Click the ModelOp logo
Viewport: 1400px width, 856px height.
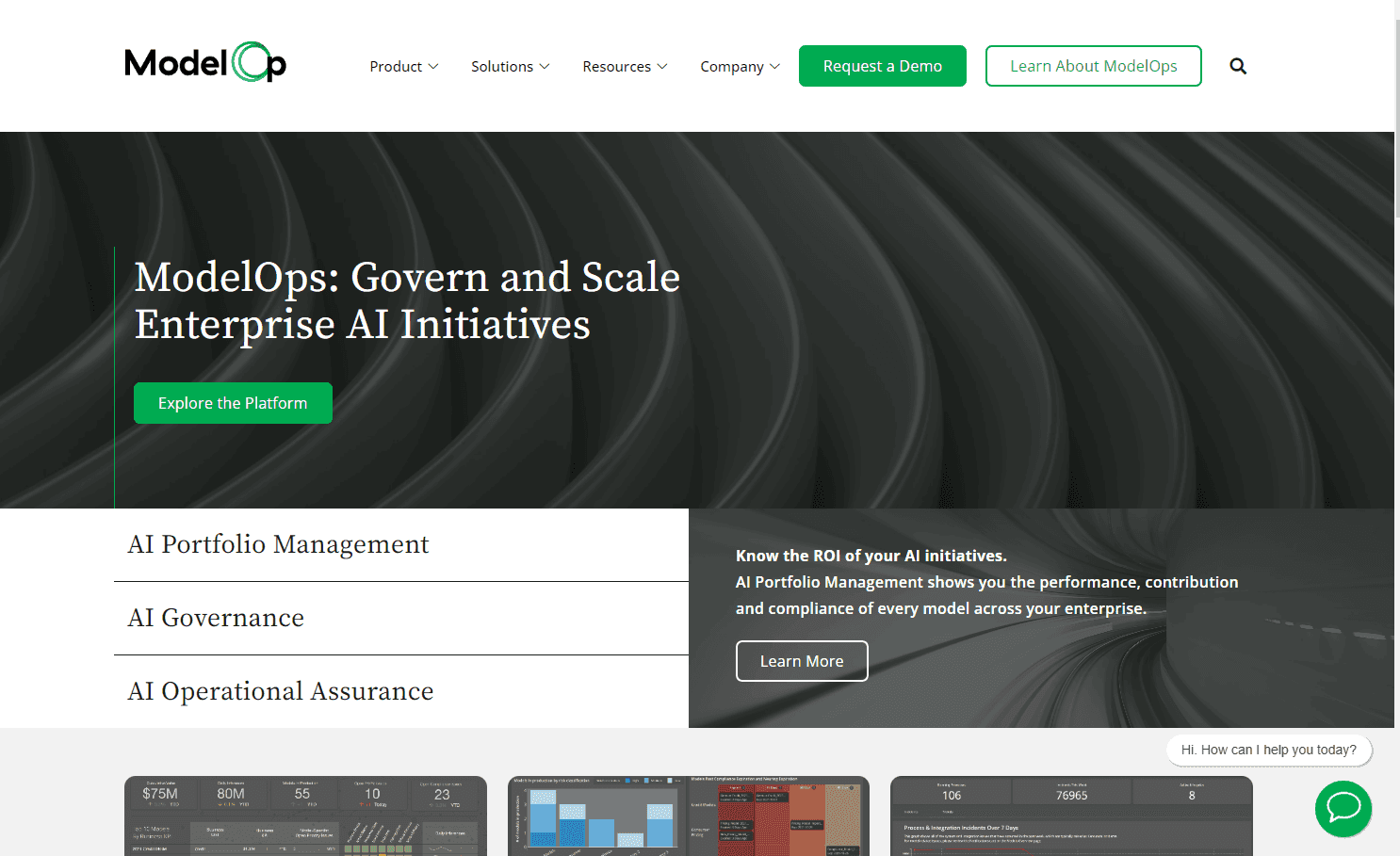coord(205,62)
